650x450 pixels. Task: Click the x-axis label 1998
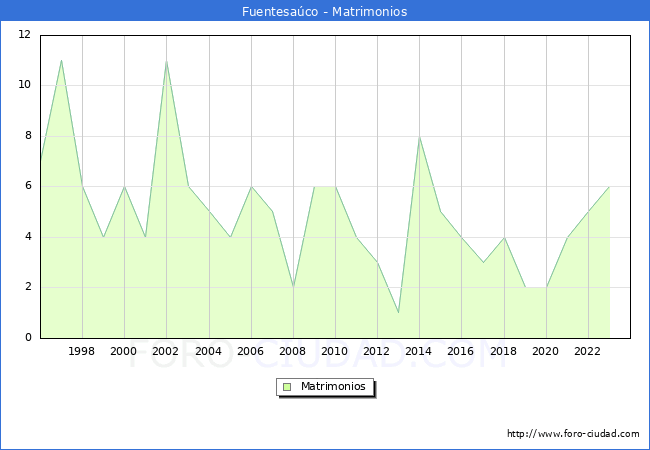82,351
